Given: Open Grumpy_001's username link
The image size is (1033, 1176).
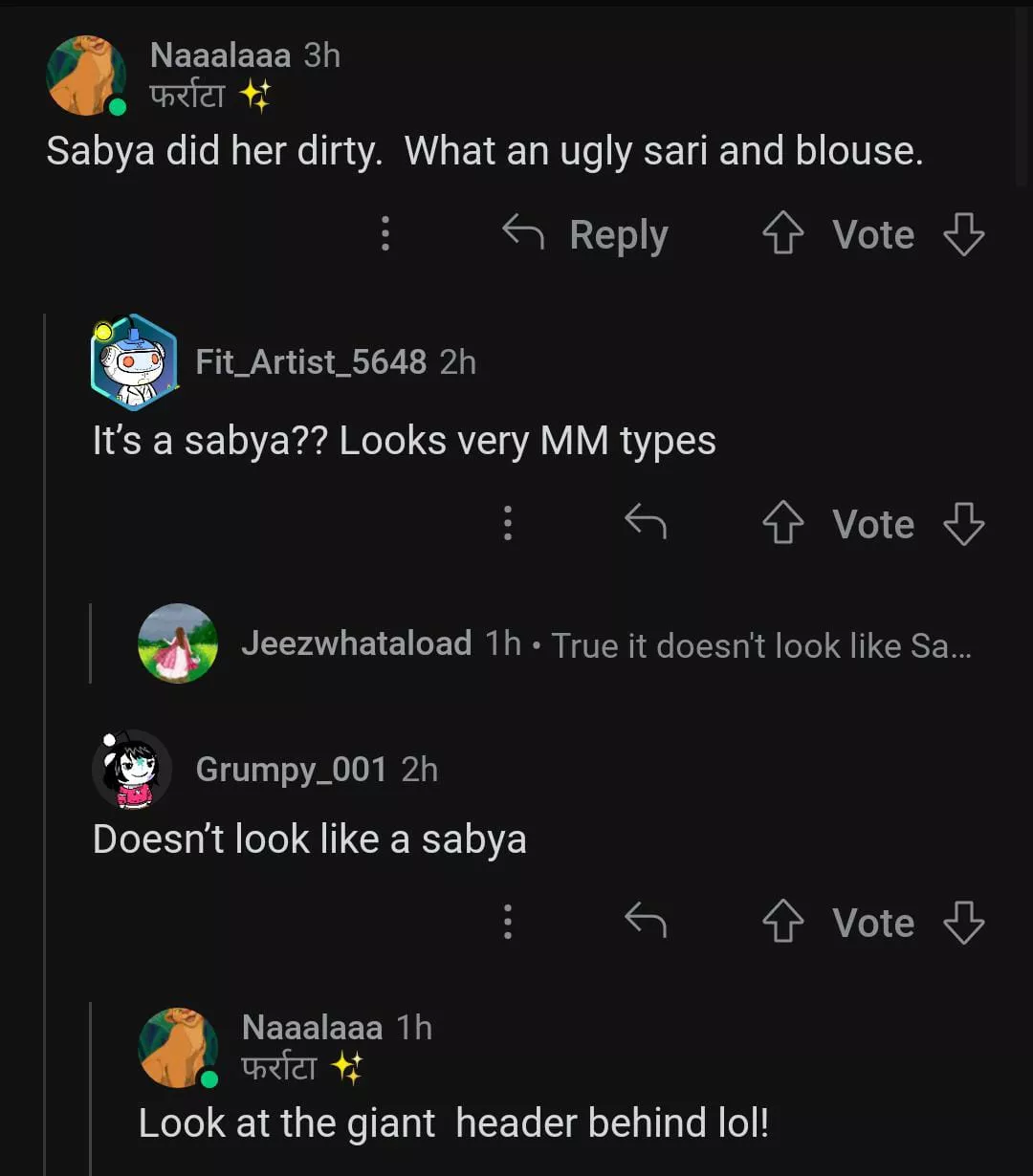Looking at the screenshot, I should 291,770.
